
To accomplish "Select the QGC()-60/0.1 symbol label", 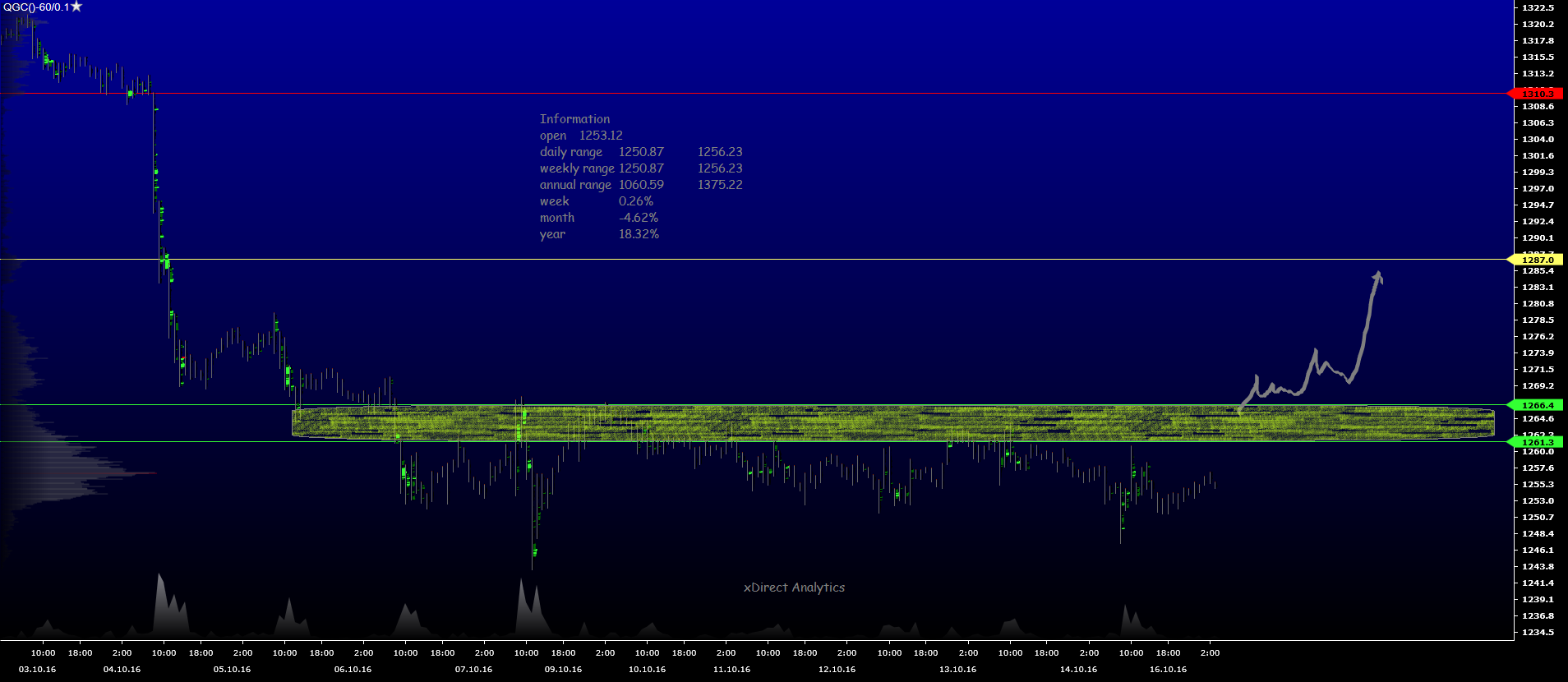I will [x=36, y=7].
